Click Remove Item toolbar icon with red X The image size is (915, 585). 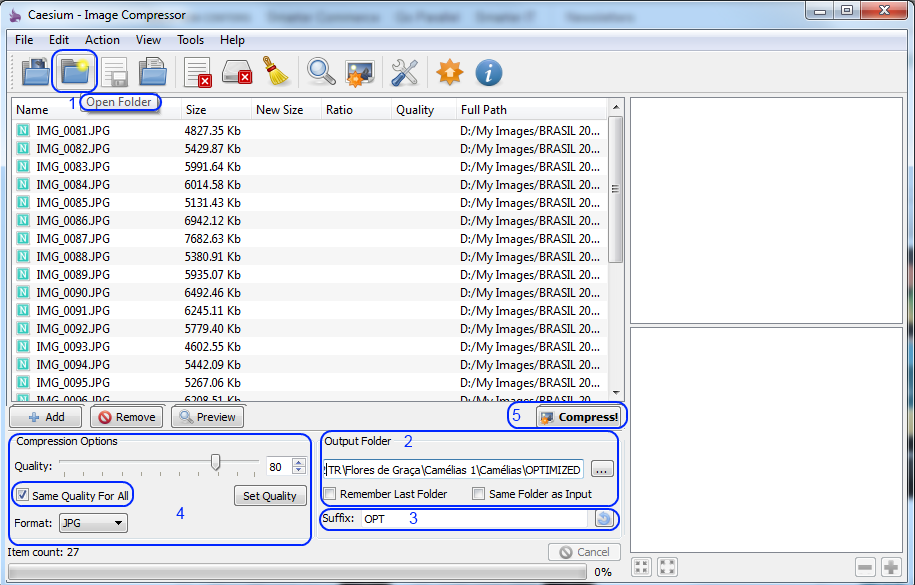197,72
